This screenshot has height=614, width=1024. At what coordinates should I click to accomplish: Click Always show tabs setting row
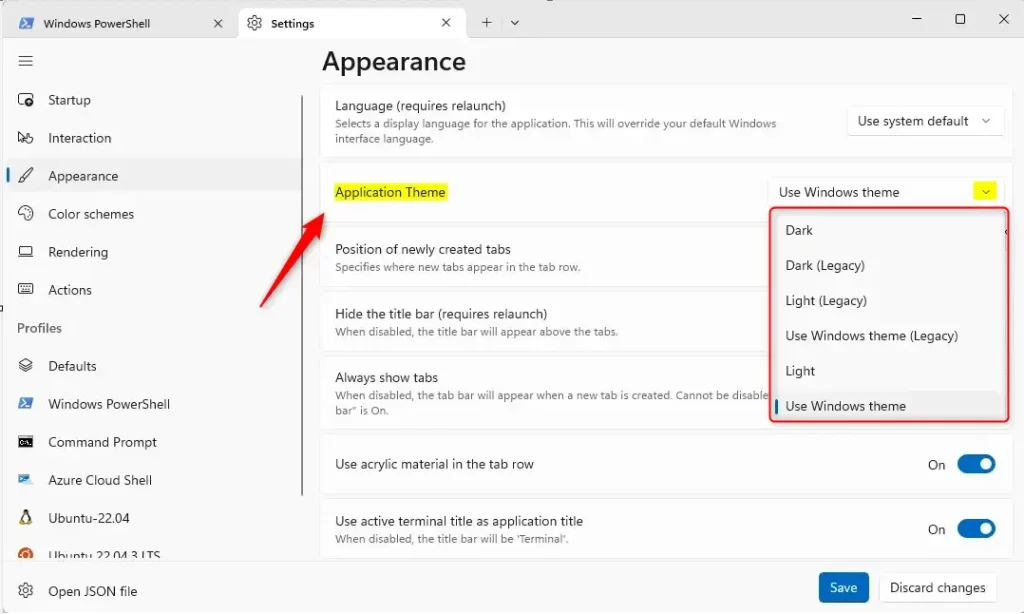click(x=545, y=393)
